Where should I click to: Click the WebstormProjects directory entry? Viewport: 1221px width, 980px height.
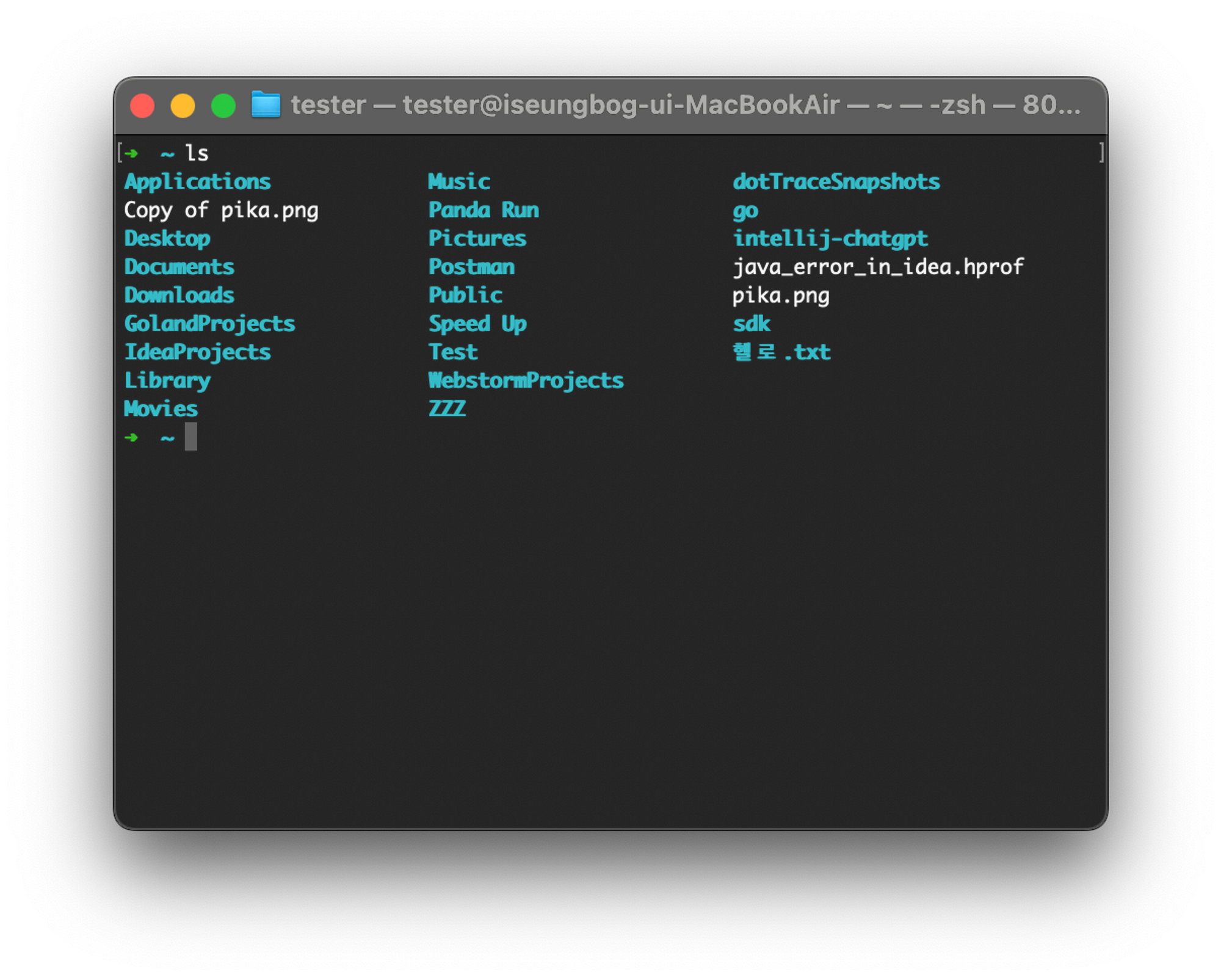(526, 381)
